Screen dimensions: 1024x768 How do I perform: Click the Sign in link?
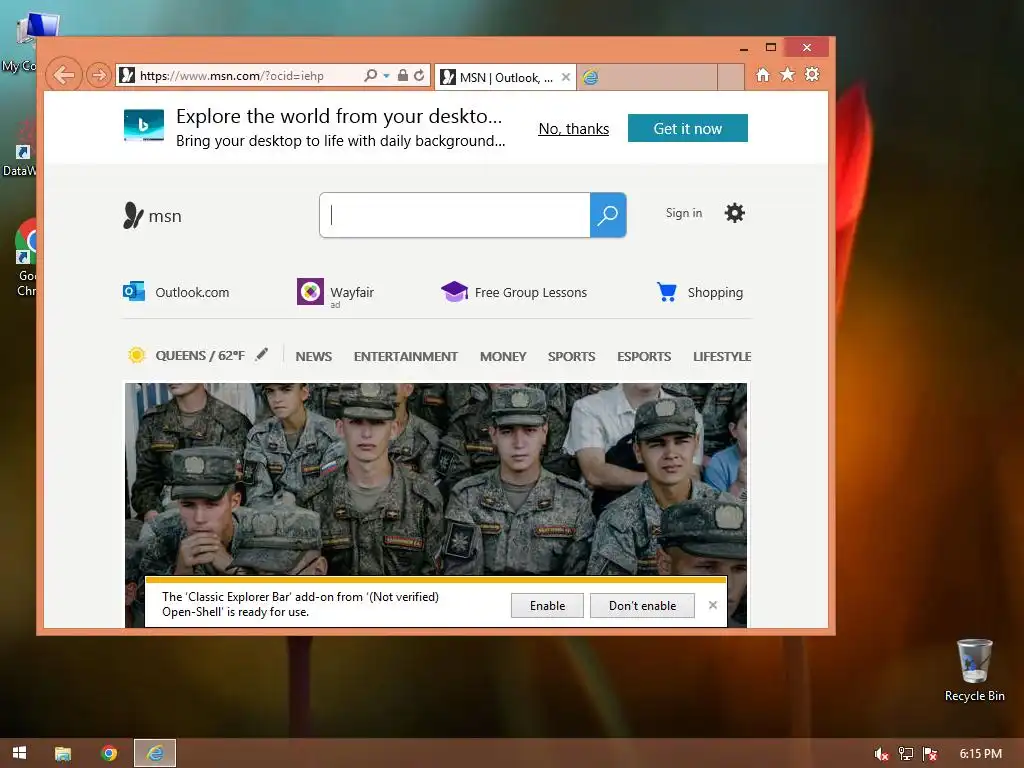click(684, 213)
